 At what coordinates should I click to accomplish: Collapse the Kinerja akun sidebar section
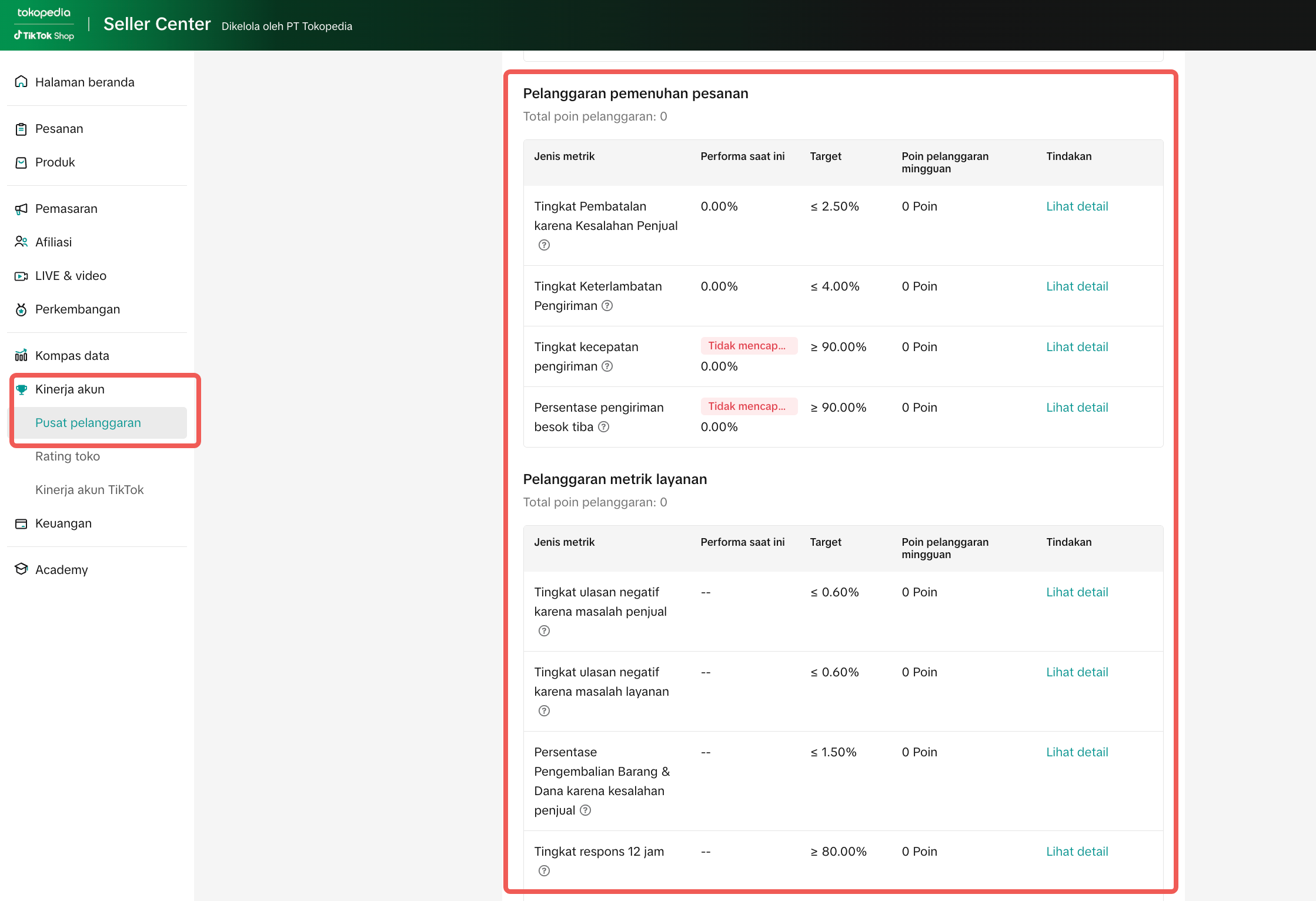pos(69,389)
